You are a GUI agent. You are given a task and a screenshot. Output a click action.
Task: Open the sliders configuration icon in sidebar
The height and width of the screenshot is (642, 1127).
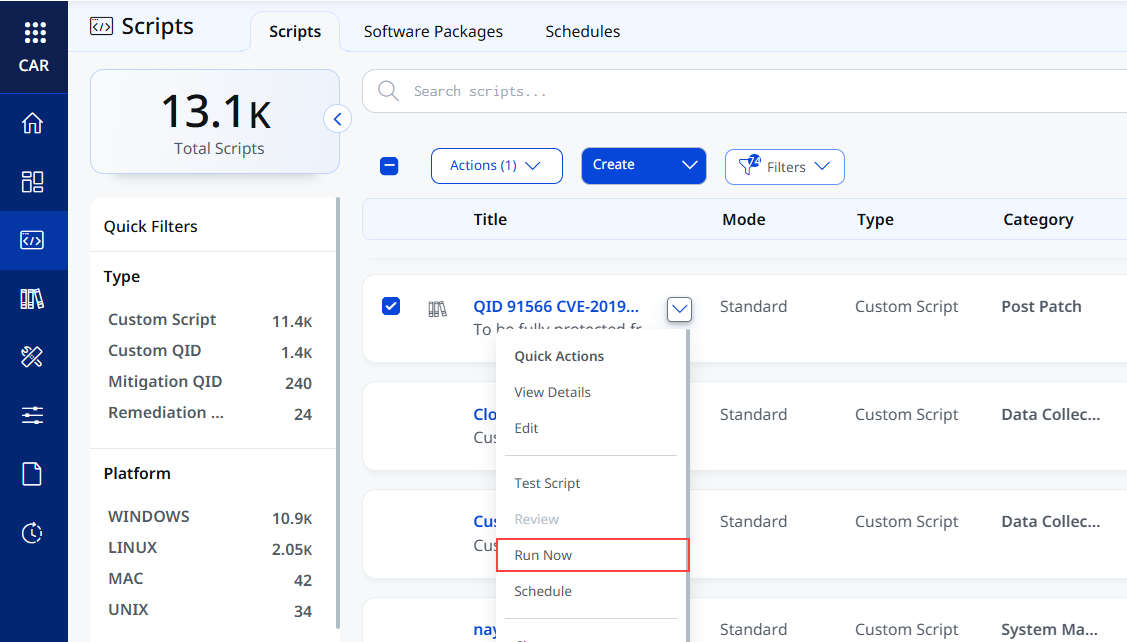click(x=32, y=416)
